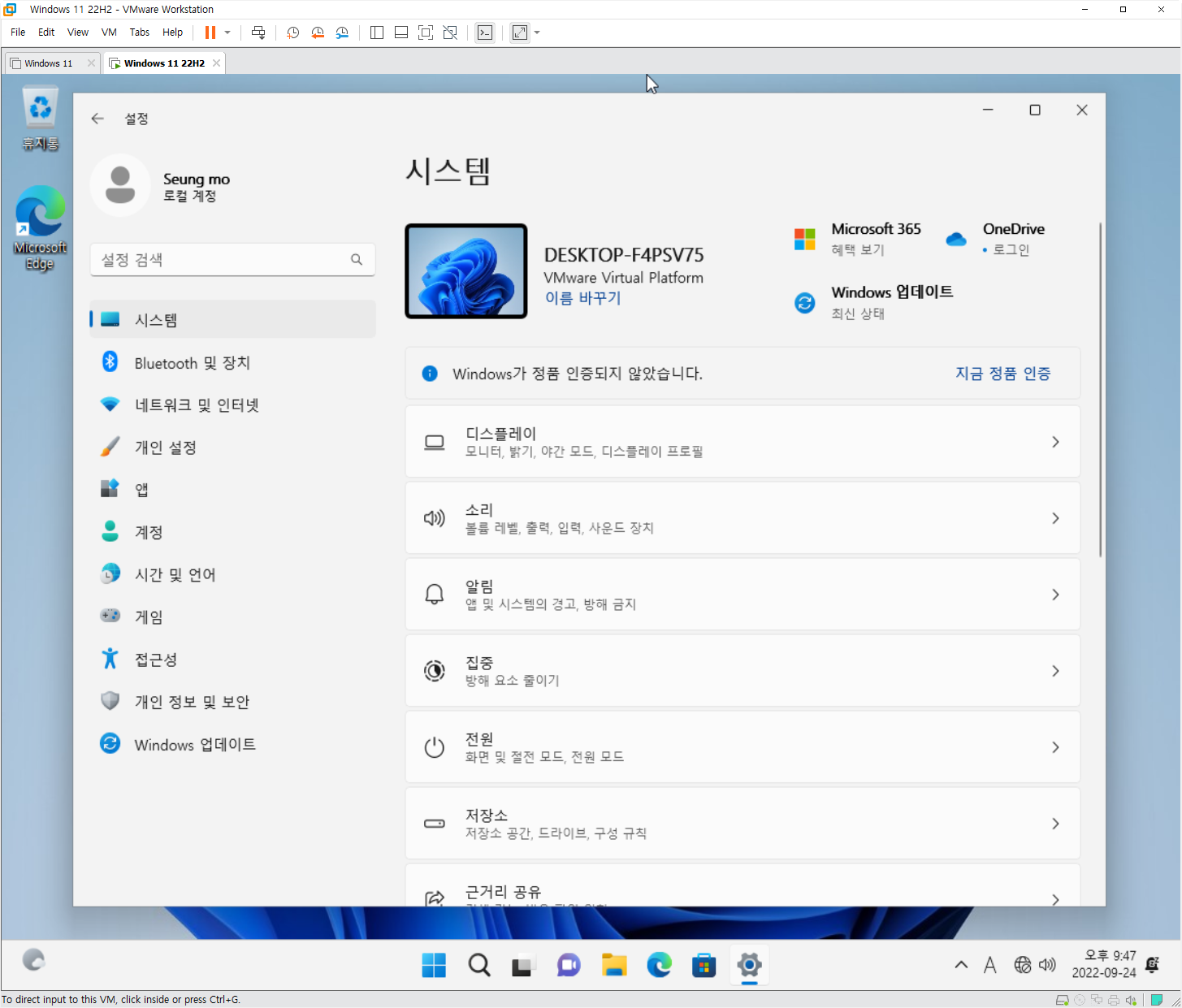This screenshot has width=1182, height=1008.
Task: Open the snapshot manager in VMware toolbar
Action: pos(342,32)
